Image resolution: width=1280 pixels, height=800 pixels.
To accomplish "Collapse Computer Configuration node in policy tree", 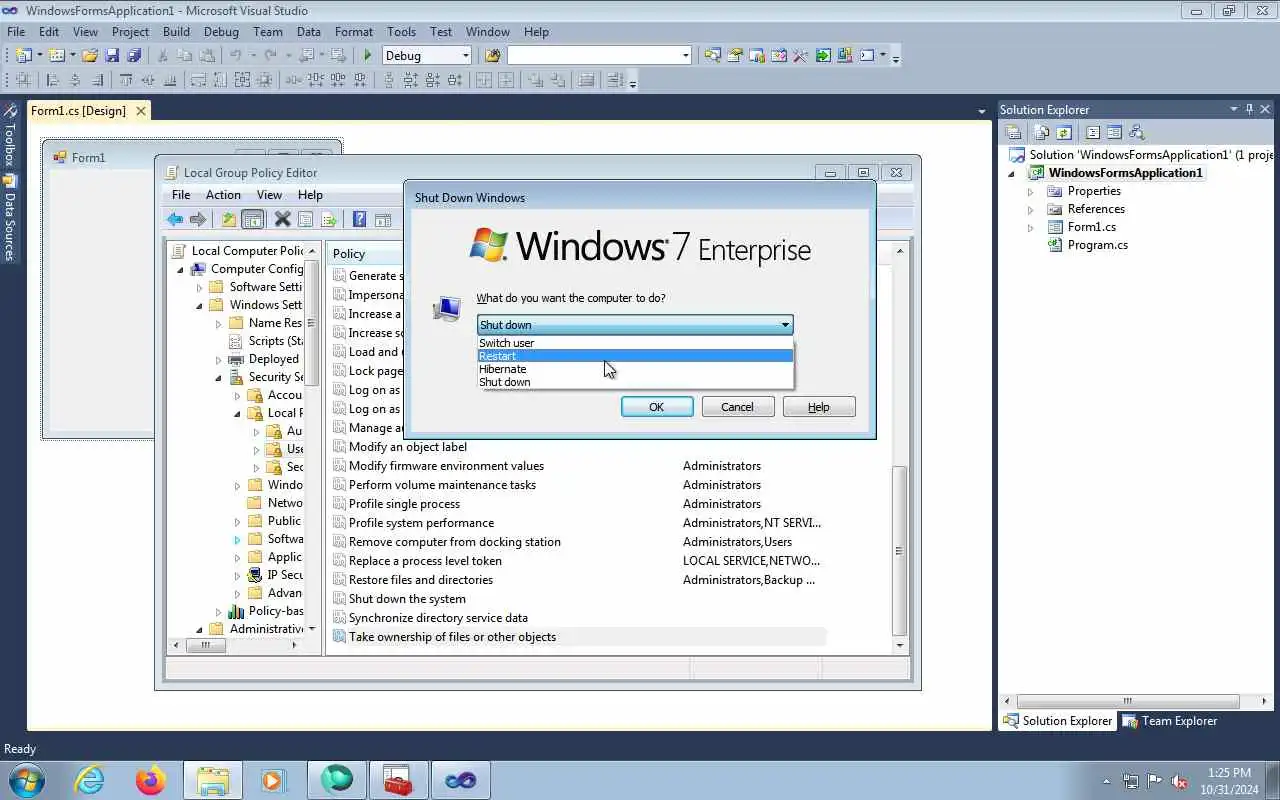I will coord(181,269).
